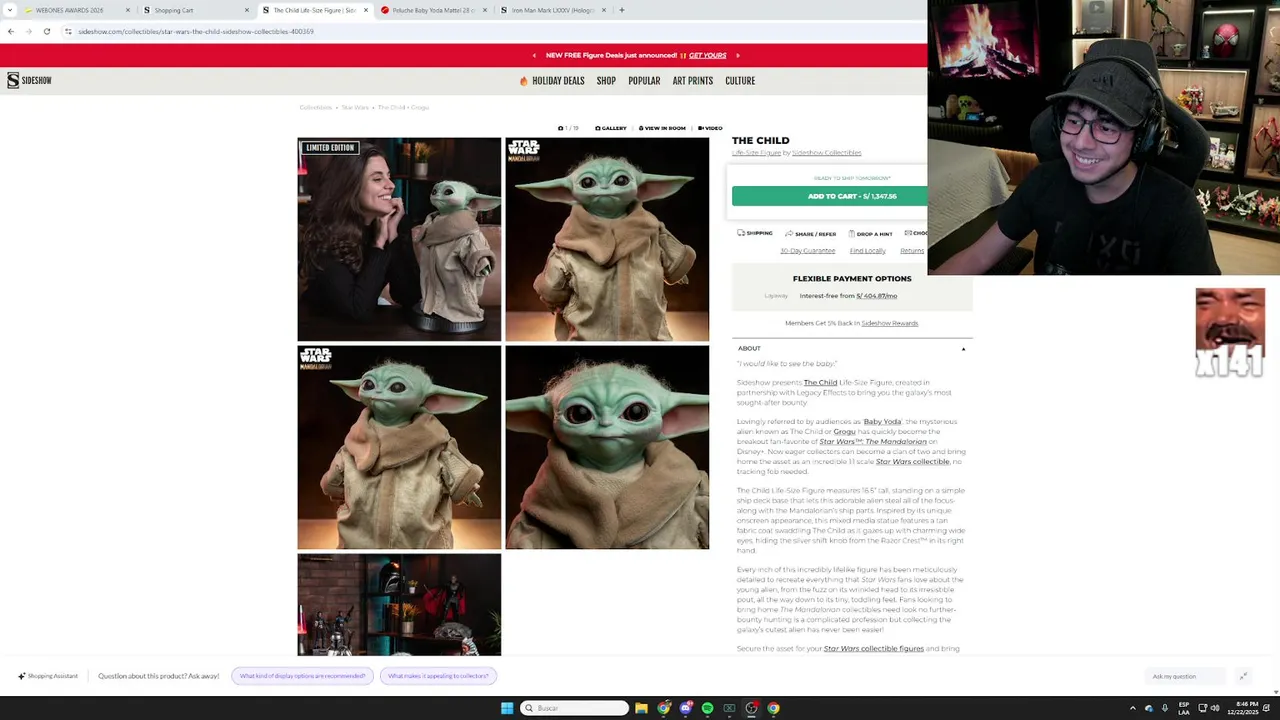The width and height of the screenshot is (1280, 720).
Task: Open the POPULAR menu
Action: coord(644,81)
